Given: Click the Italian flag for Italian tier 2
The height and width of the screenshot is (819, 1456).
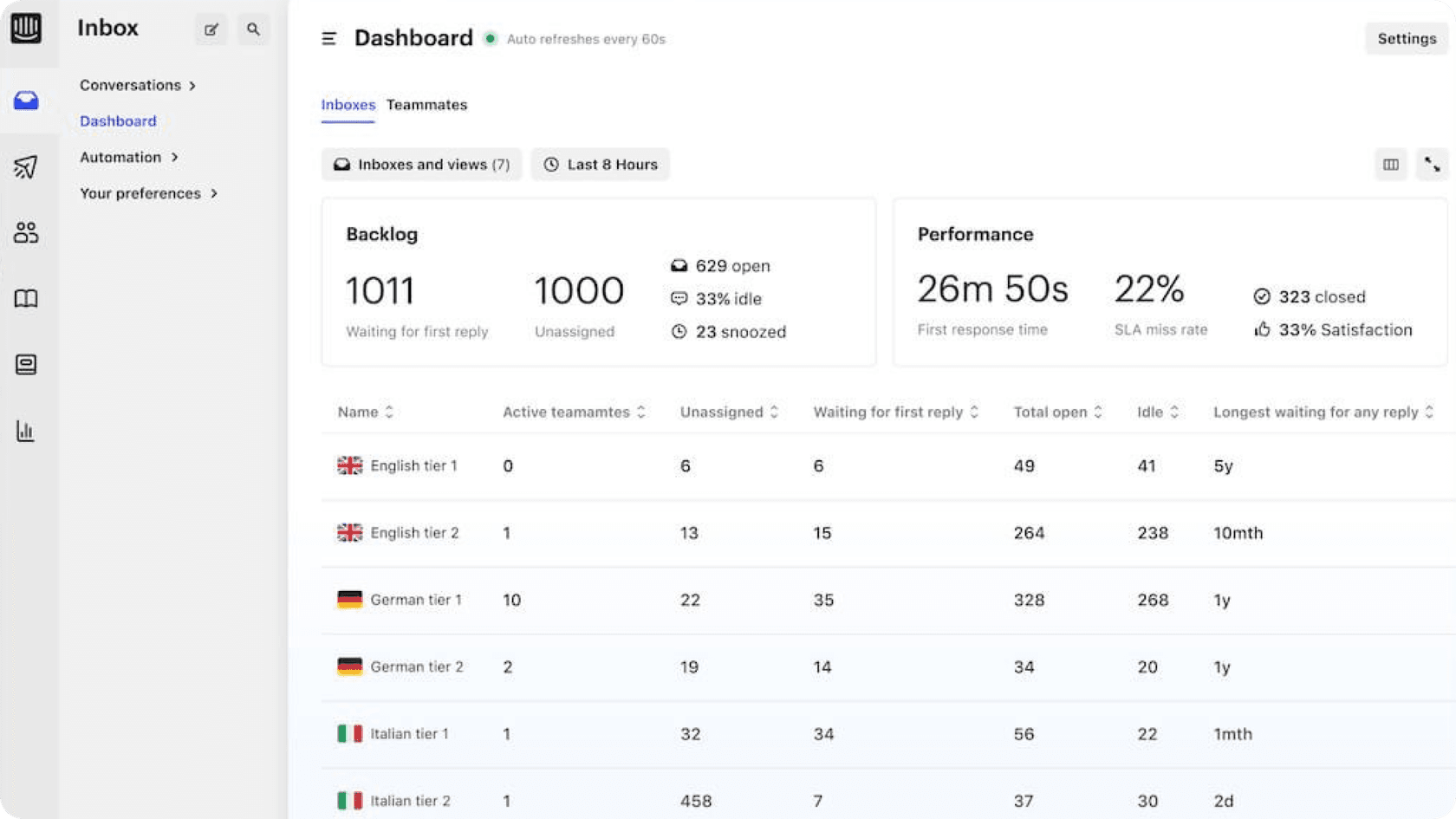Looking at the screenshot, I should click(350, 800).
